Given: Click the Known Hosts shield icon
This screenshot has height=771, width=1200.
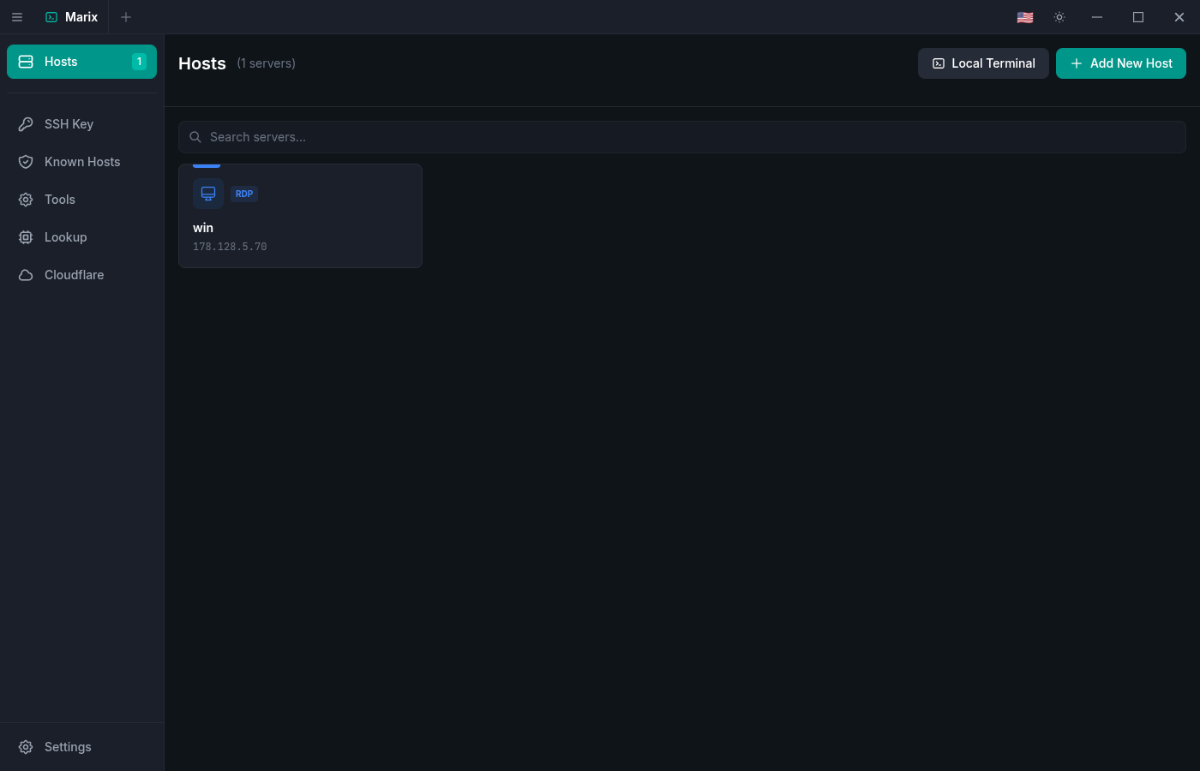Looking at the screenshot, I should click(x=26, y=162).
